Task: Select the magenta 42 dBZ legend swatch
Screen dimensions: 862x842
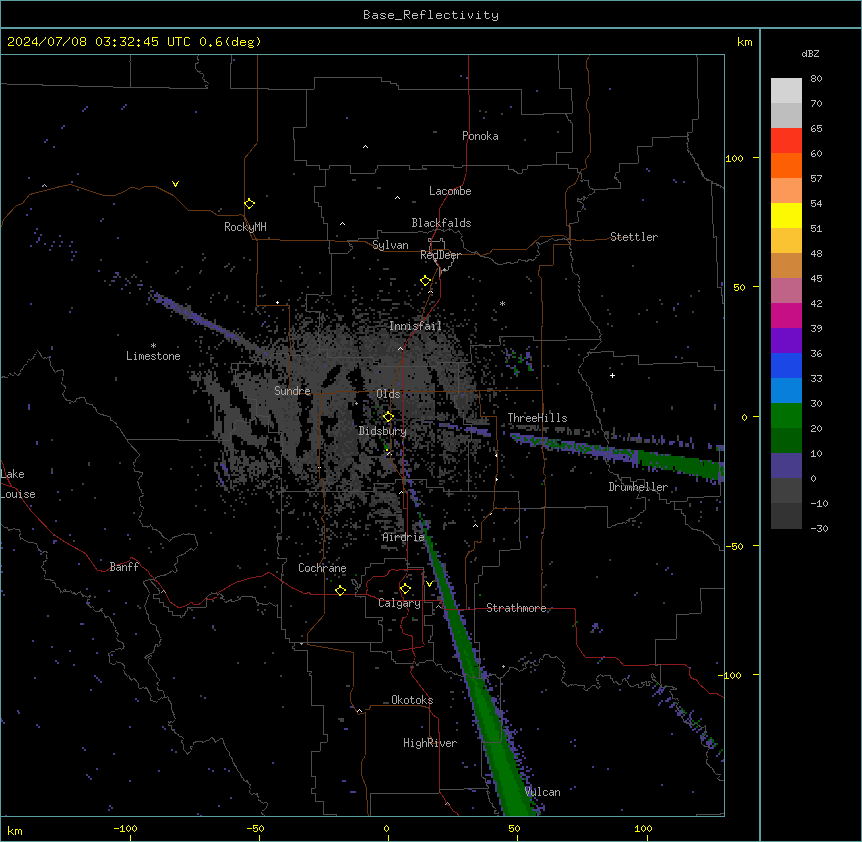Action: [x=786, y=315]
